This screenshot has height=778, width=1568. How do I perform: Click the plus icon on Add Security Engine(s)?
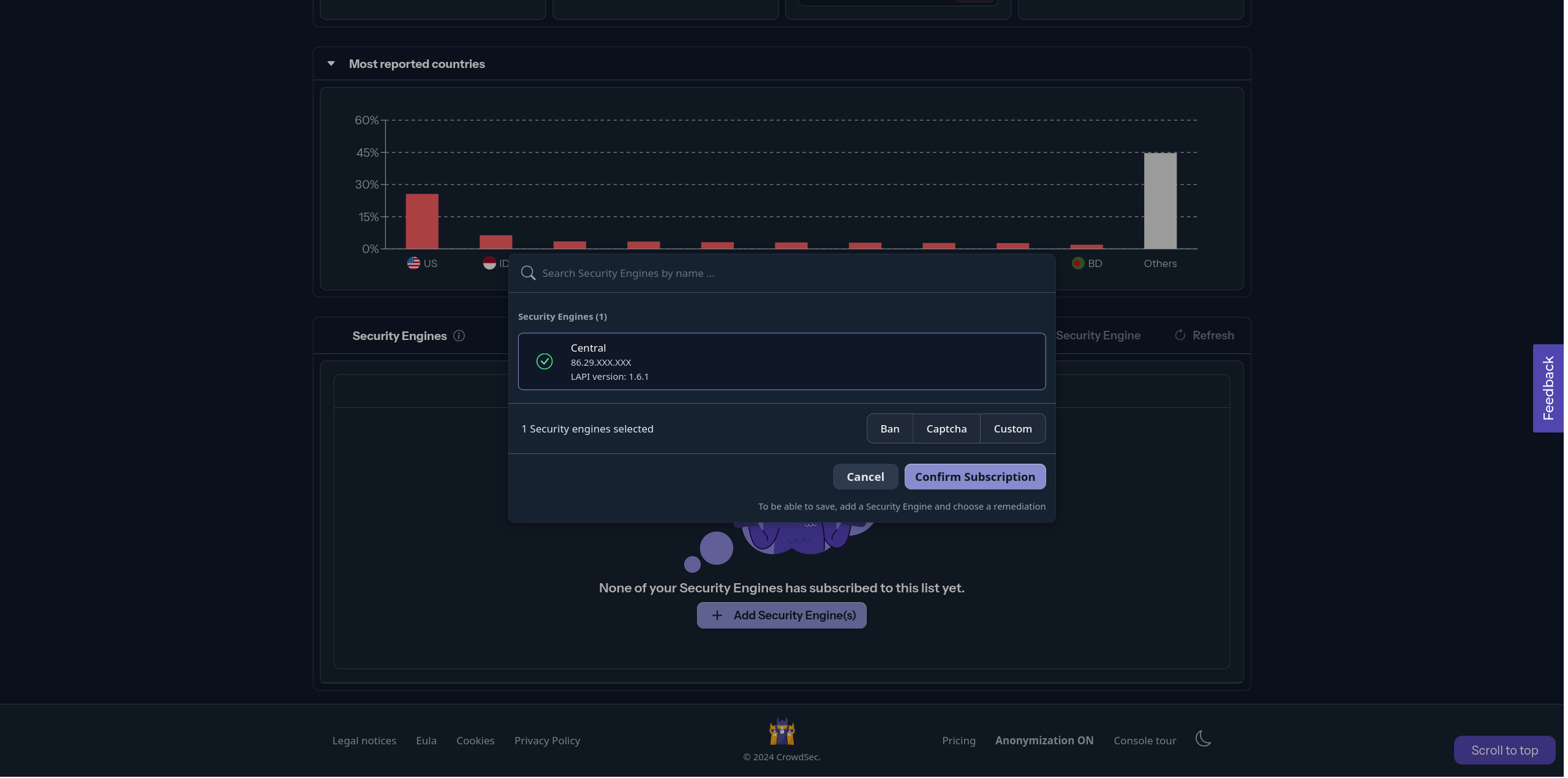717,615
